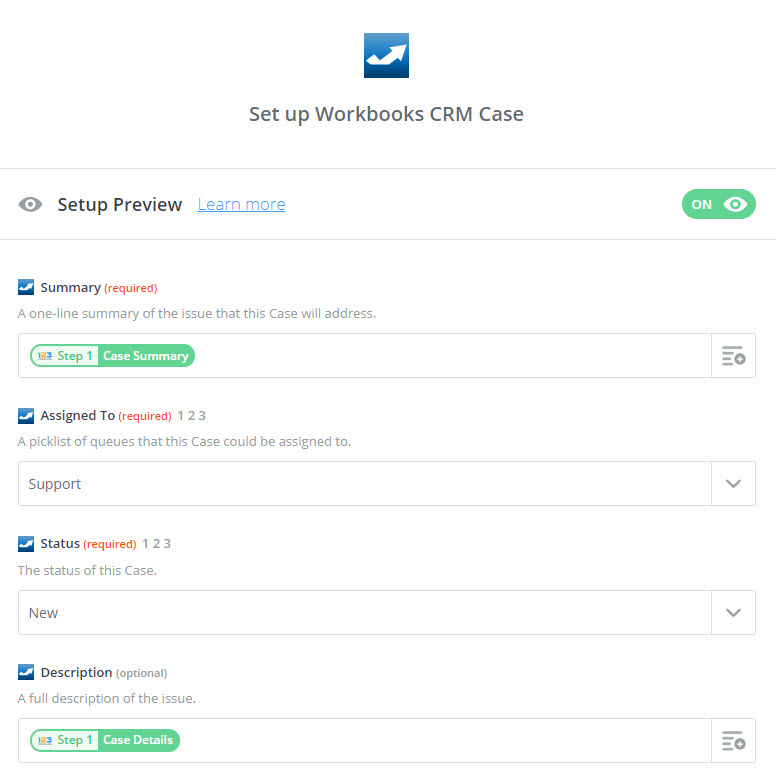Click the Workbooks icon beside Summary label

pyautogui.click(x=26, y=287)
